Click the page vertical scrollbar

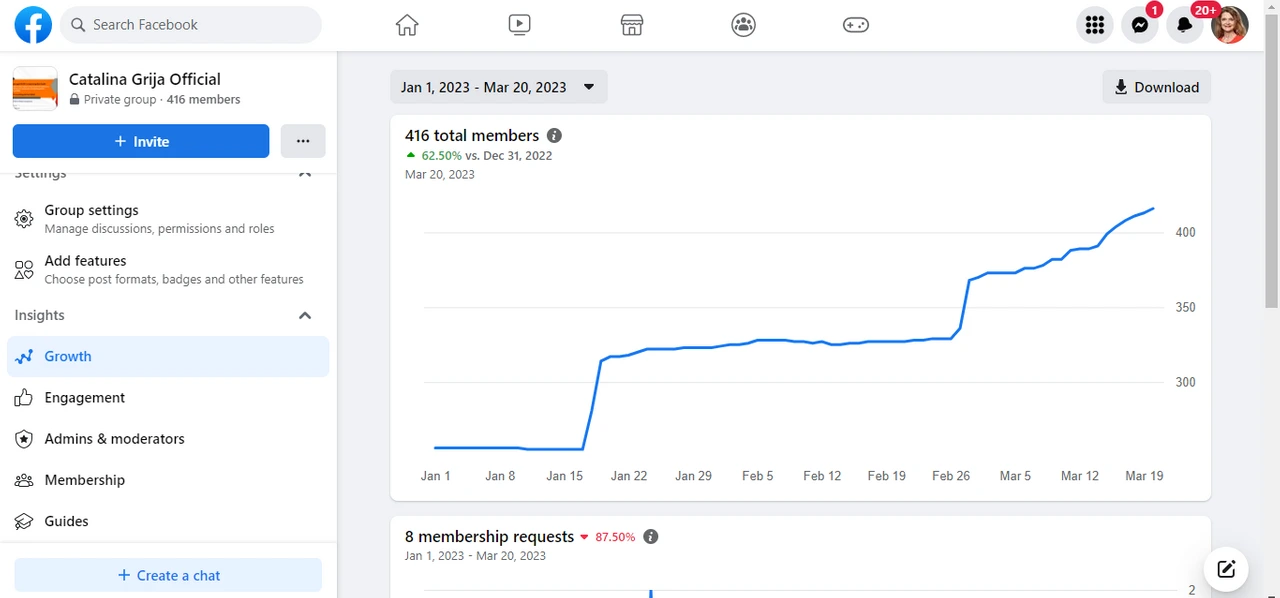click(1271, 180)
